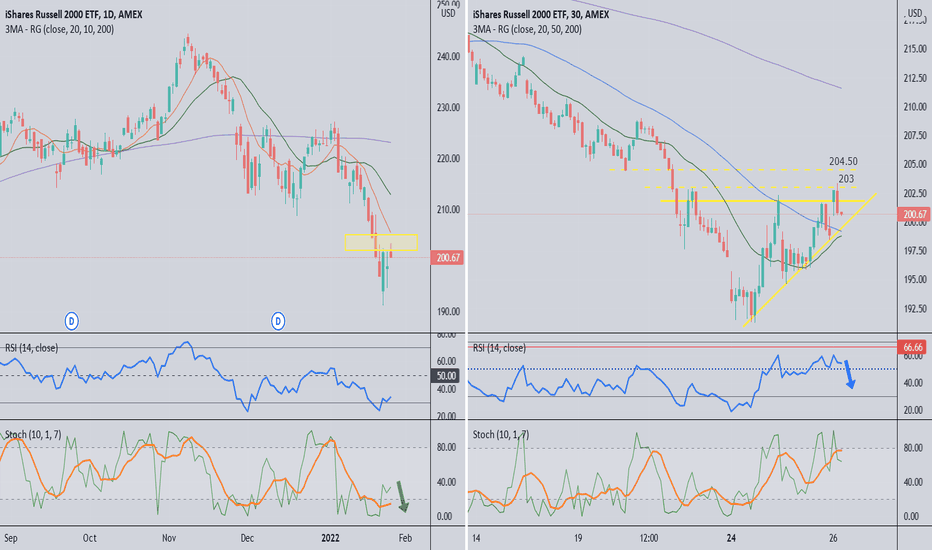Click the right panel 'Stoch (10, 1, 7)' label
The image size is (932, 550).
pyautogui.click(x=500, y=435)
